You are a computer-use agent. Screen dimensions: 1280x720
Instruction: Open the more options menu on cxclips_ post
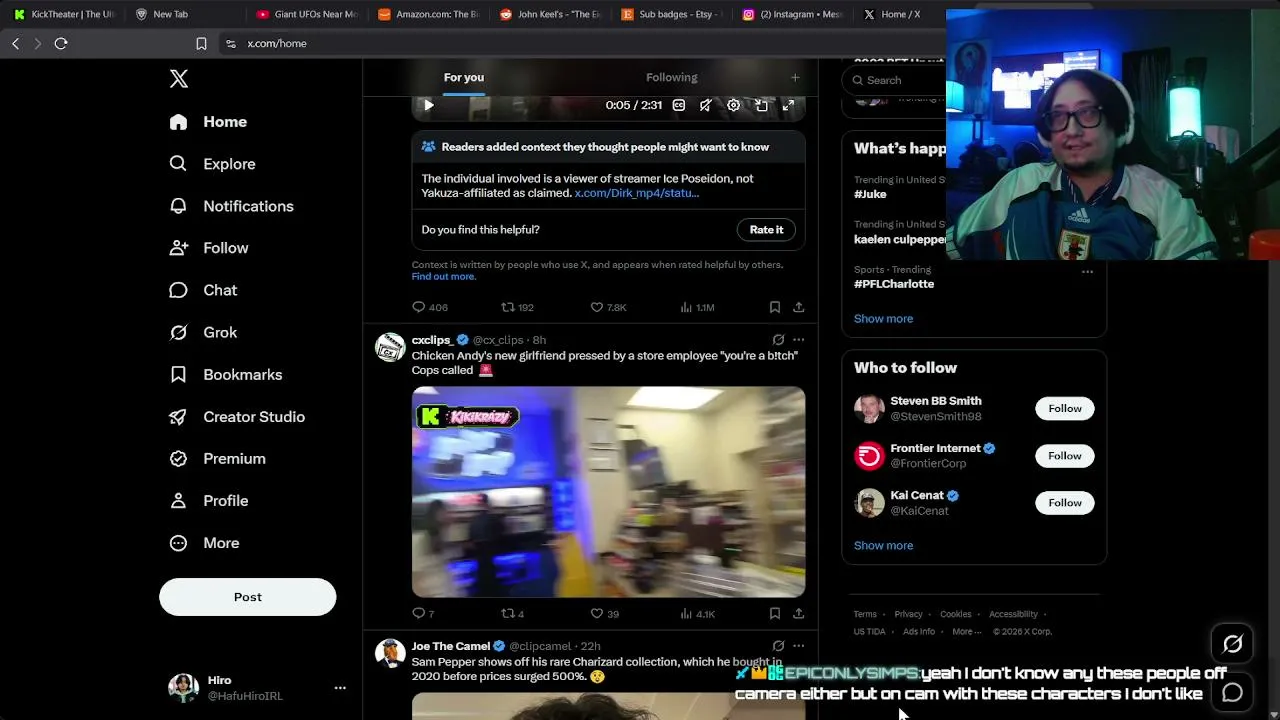798,340
